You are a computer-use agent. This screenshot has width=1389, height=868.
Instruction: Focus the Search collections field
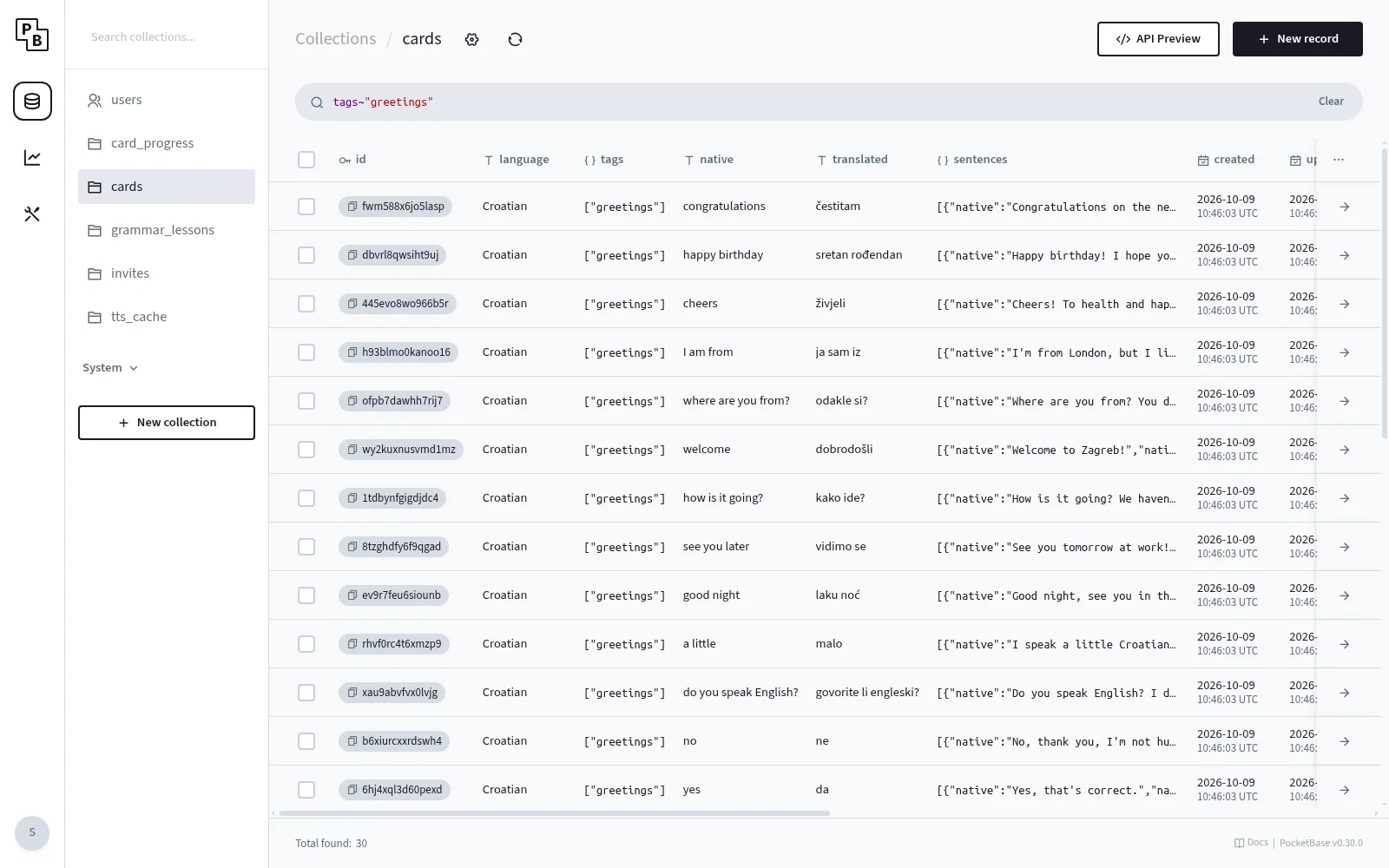point(167,36)
